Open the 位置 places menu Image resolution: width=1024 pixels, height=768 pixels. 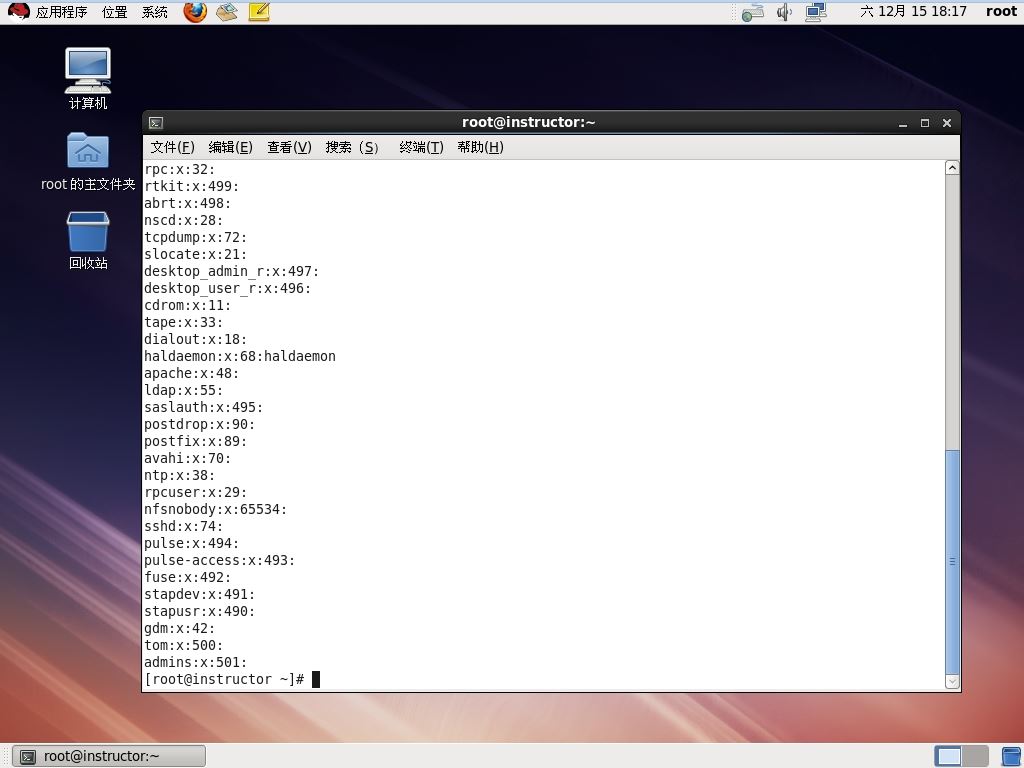(x=115, y=12)
